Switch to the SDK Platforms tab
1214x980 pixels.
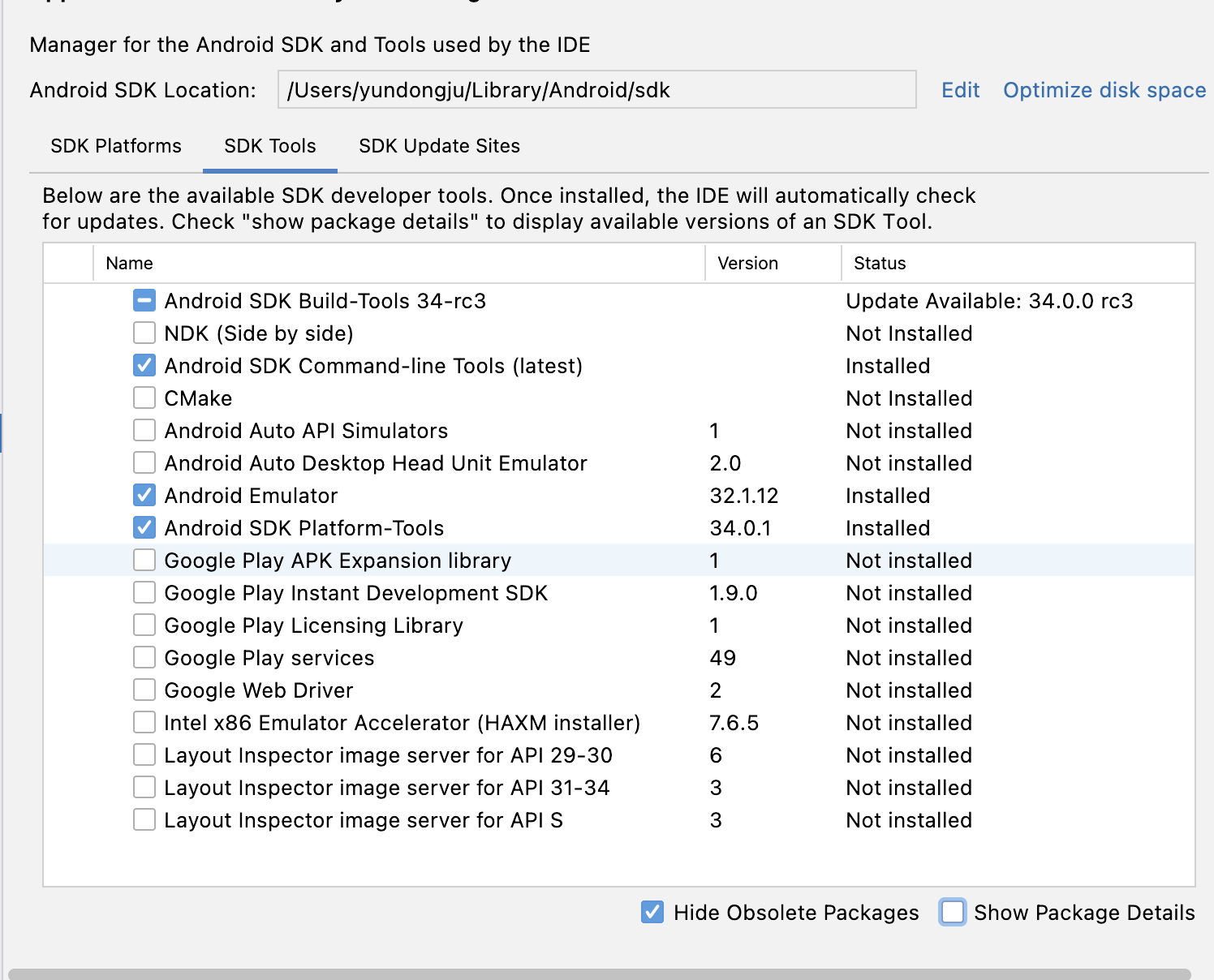pos(116,146)
